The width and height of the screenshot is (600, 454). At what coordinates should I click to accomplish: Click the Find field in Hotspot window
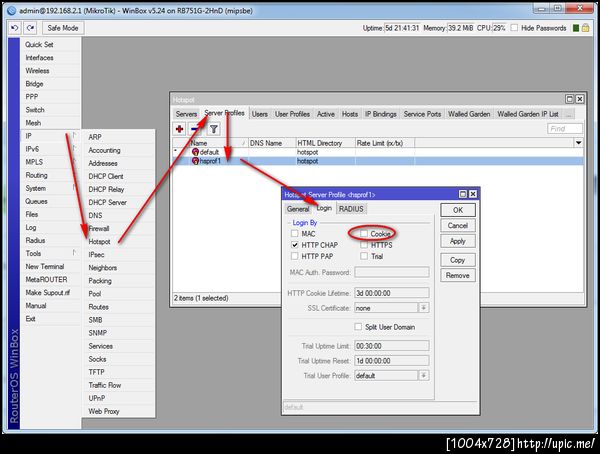(x=565, y=129)
